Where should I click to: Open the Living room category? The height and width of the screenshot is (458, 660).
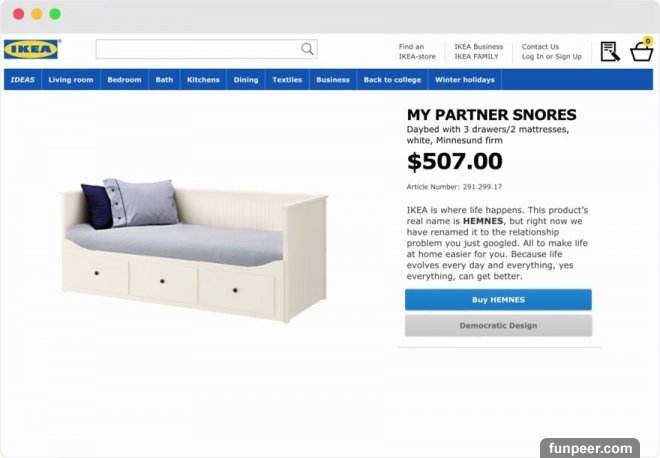tap(71, 80)
